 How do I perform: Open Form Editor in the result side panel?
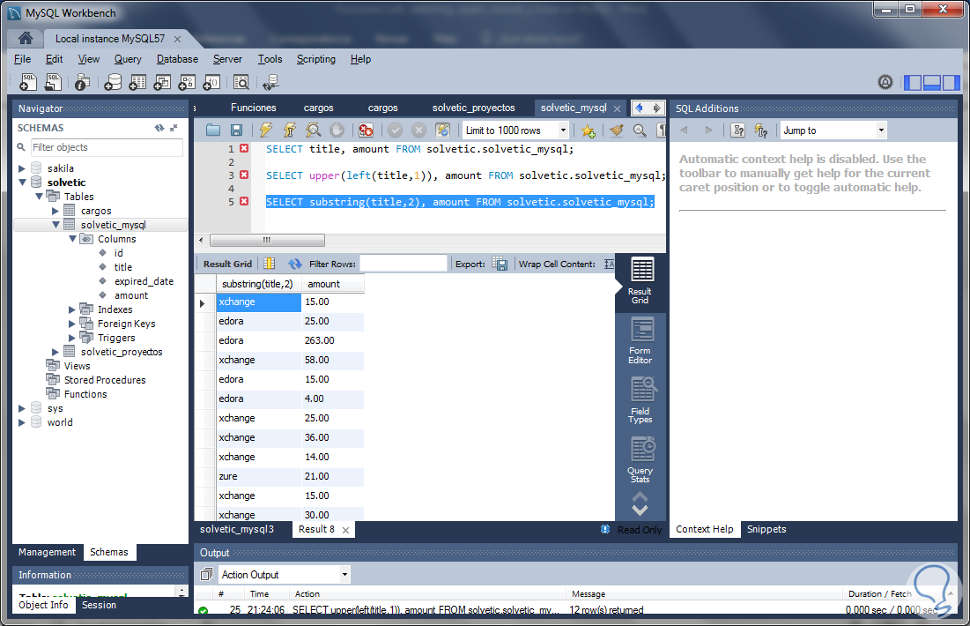pos(640,340)
